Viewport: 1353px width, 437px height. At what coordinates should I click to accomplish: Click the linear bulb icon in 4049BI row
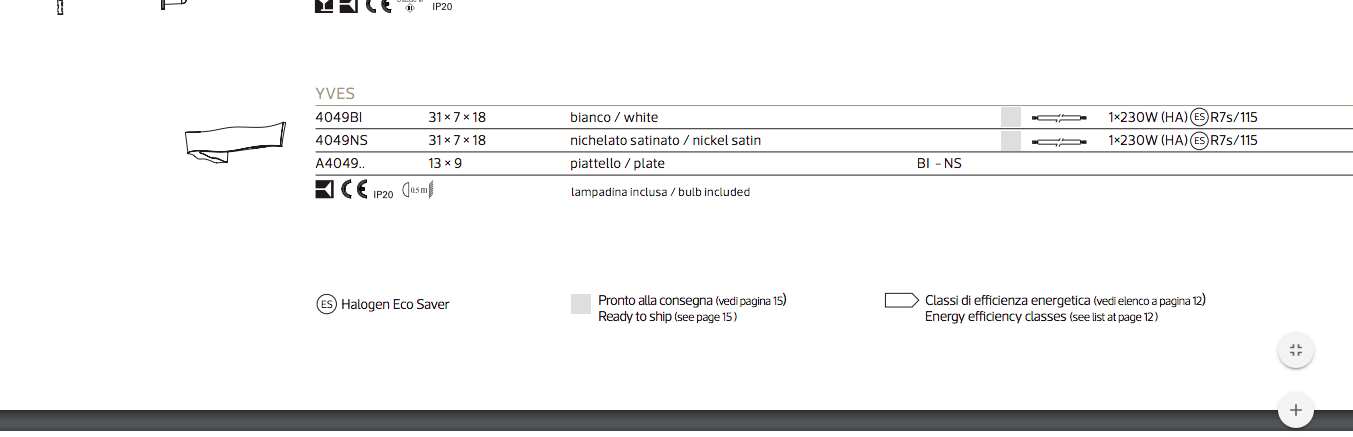(x=1059, y=117)
